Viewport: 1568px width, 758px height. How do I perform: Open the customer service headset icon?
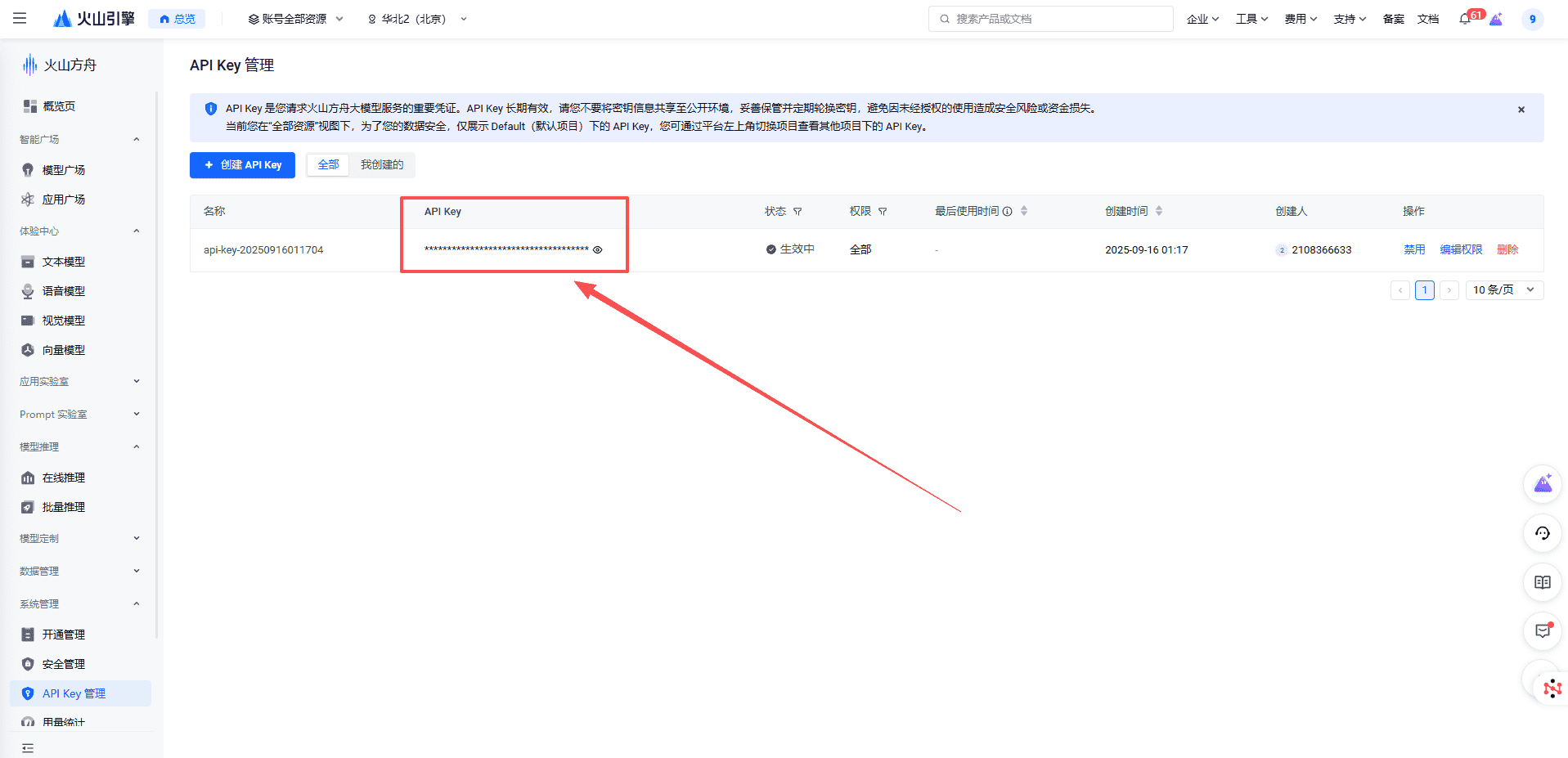pos(1542,533)
